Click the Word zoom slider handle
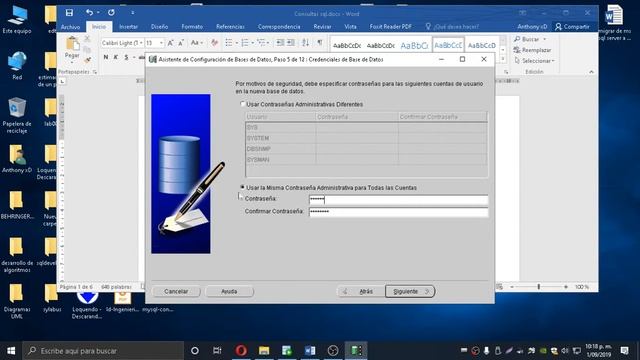This screenshot has height=360, width=640. point(538,287)
